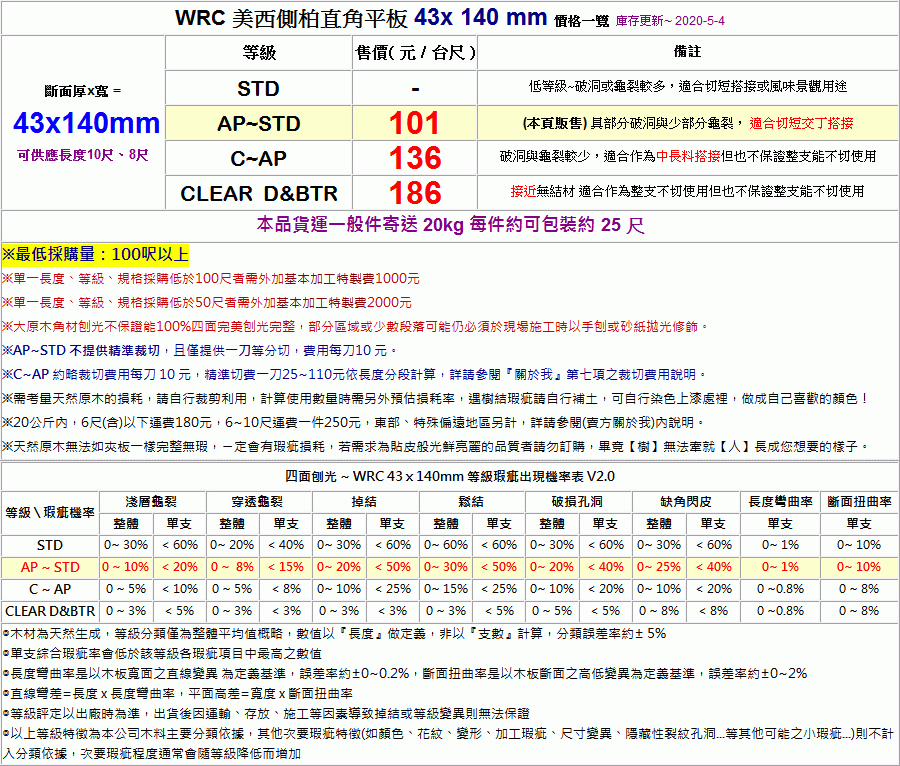The width and height of the screenshot is (900, 766).
Task: Click the C~AP row 0~15% cell
Action: 446,589
